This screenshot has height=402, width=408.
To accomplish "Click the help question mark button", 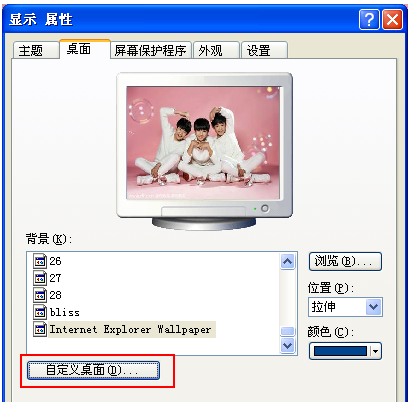I will coord(369,20).
